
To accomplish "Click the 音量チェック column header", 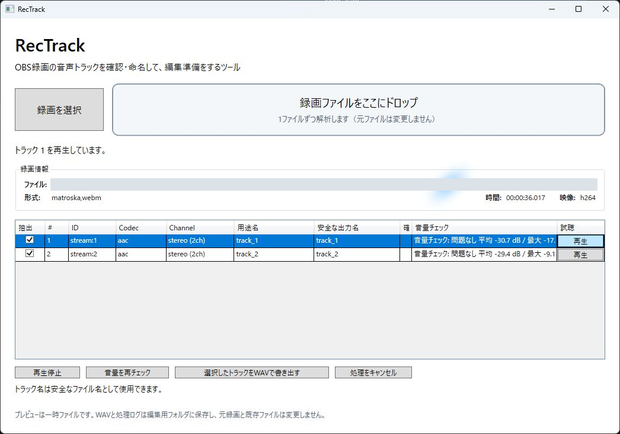I will pyautogui.click(x=484, y=228).
